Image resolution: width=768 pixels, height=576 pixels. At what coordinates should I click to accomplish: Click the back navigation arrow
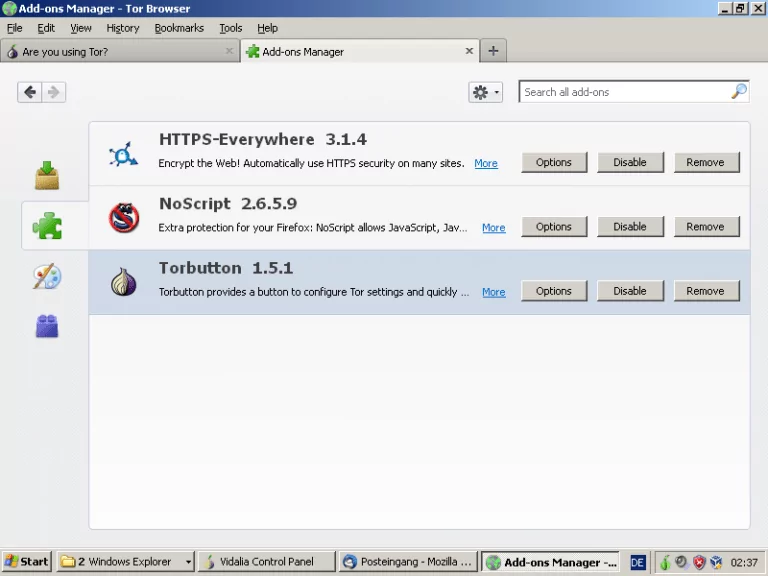coord(30,92)
